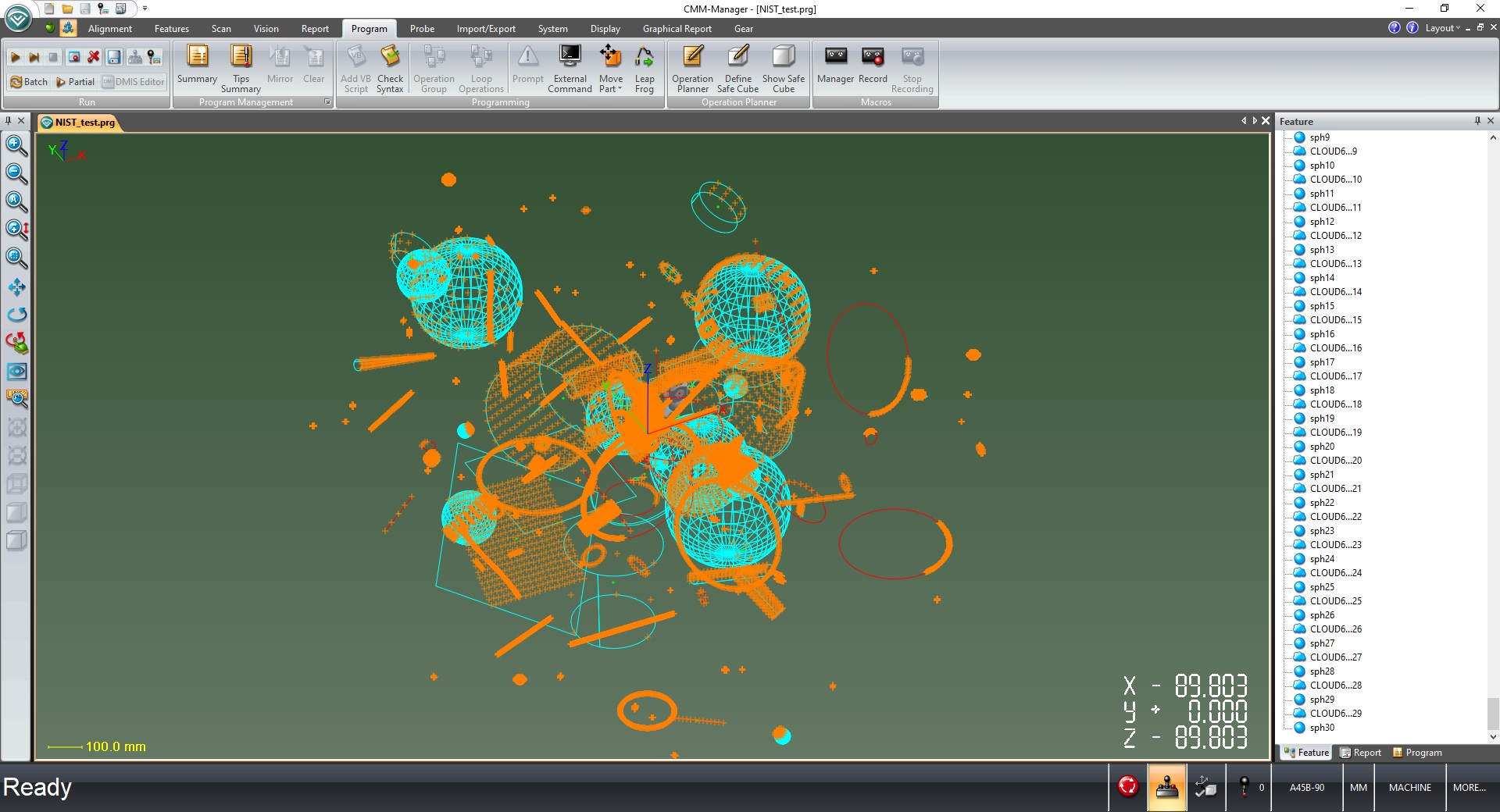Screen dimensions: 1500x812
Task: Select the blue Rotate view tool
Action: point(16,315)
